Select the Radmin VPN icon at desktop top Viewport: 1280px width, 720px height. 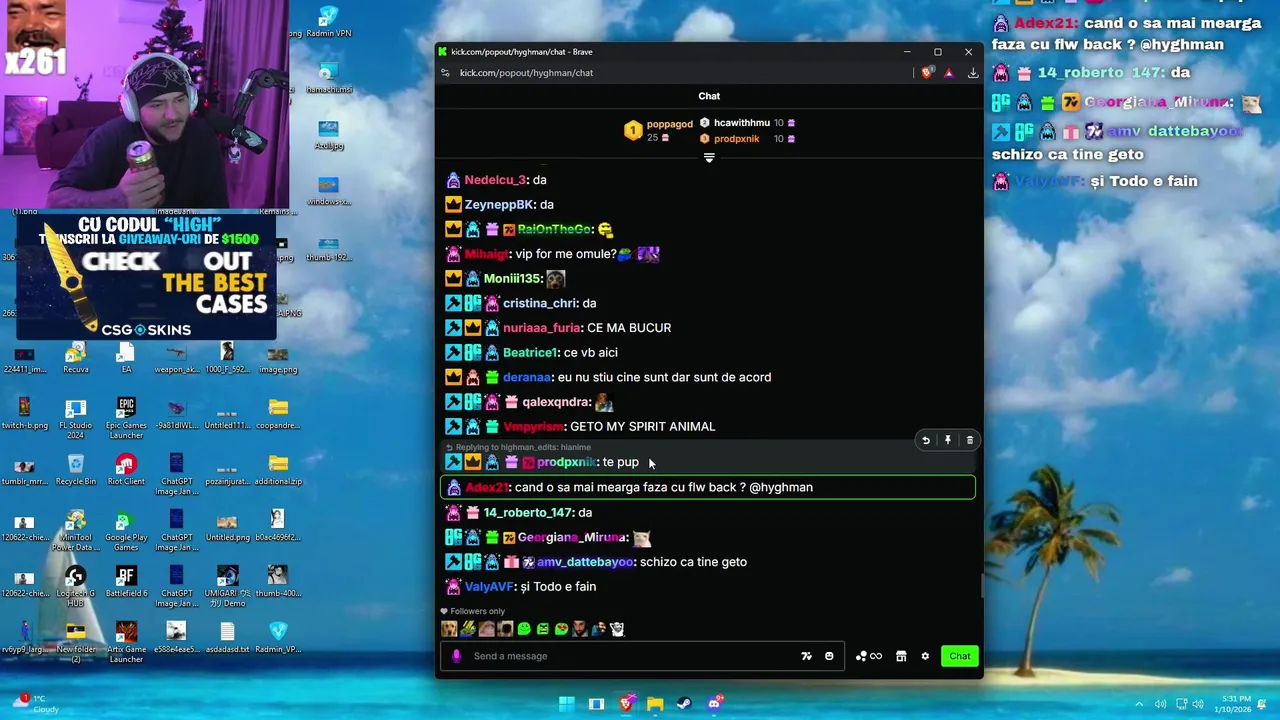point(328,22)
